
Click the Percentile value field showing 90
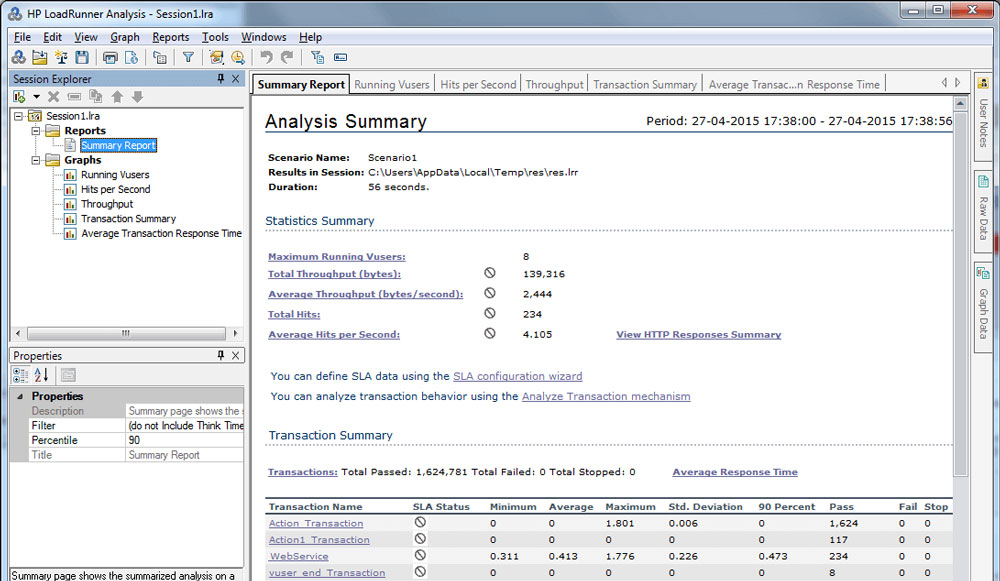tap(184, 440)
